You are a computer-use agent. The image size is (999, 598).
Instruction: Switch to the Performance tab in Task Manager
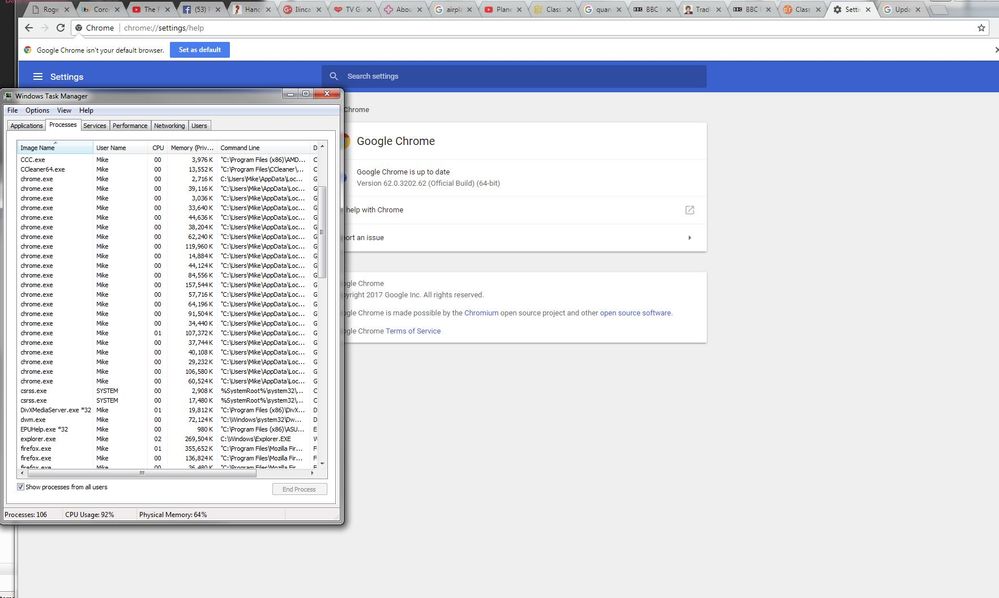point(130,126)
